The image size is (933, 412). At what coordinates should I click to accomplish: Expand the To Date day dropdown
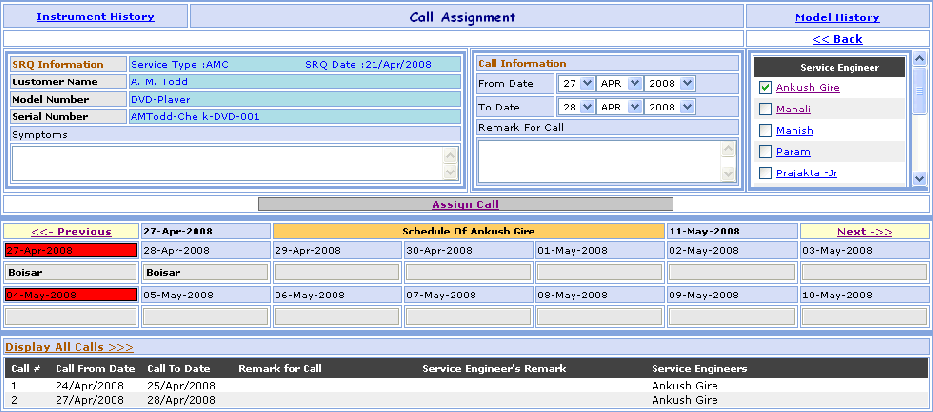tap(576, 106)
